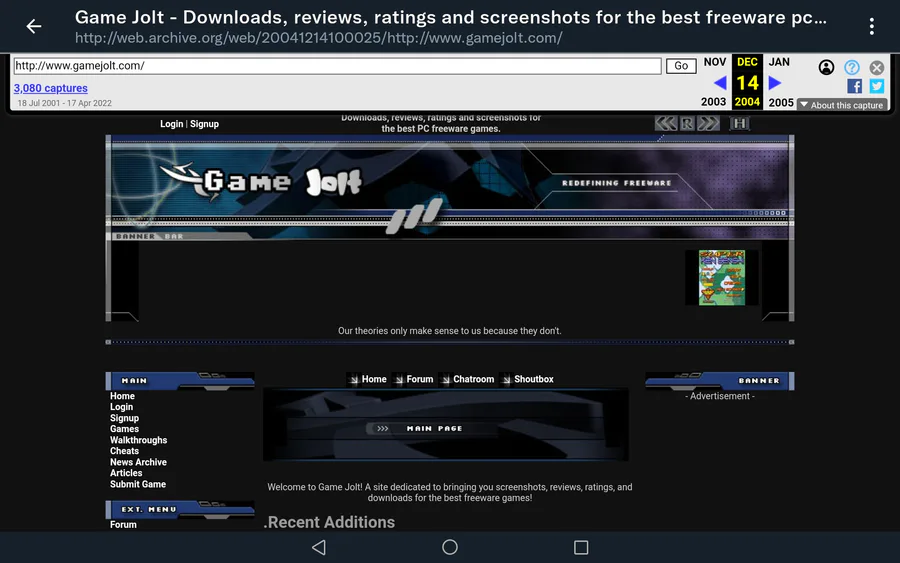Select year 2005 in Wayback timeline
900x563 pixels.
click(x=781, y=102)
